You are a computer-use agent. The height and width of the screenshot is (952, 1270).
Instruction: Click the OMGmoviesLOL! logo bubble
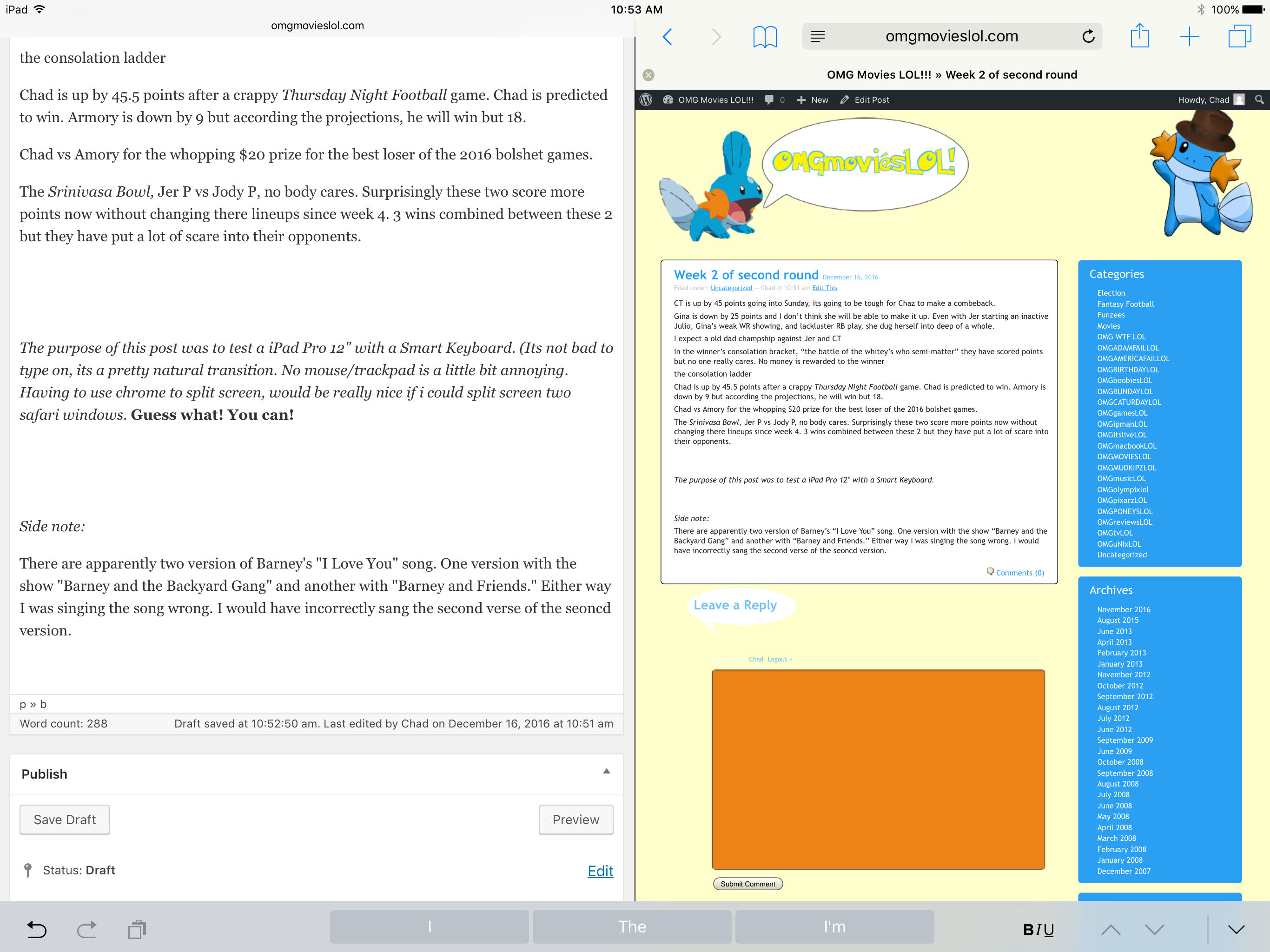865,164
